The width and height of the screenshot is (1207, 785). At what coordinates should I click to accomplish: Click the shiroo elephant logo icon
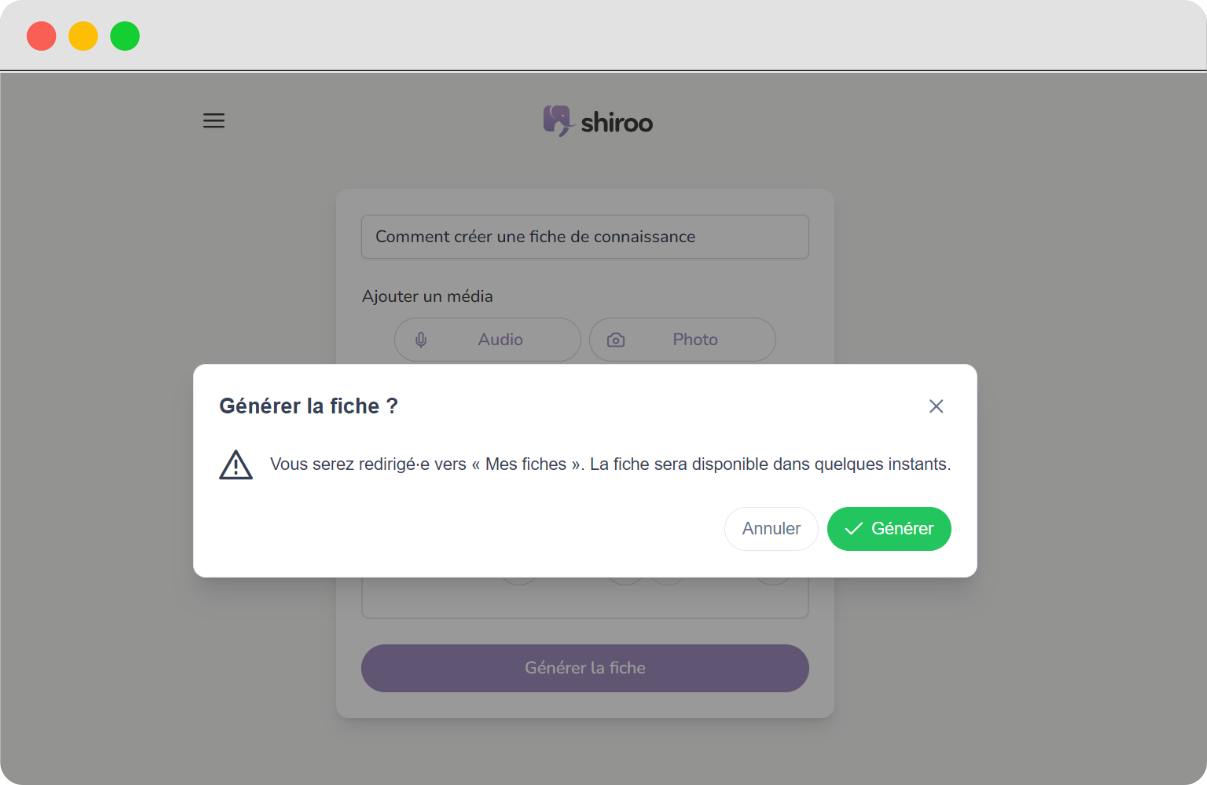click(x=557, y=121)
